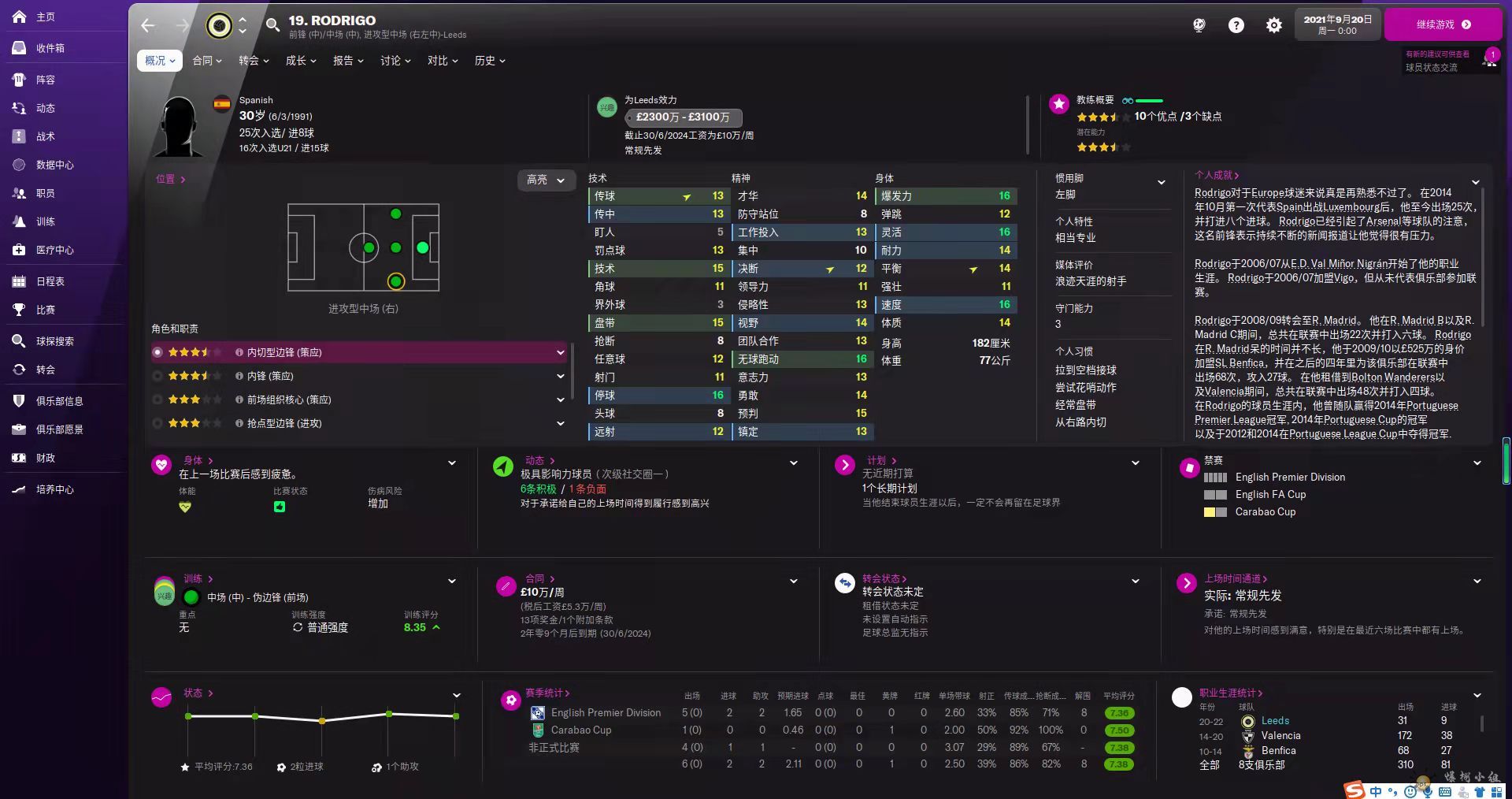Select the 前场组织核心 (策应) role radio
This screenshot has width=1512, height=799.
(x=157, y=399)
